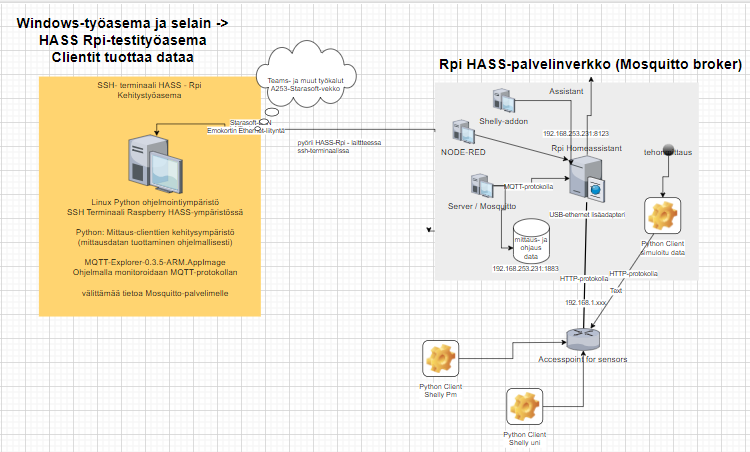Select the orange SSH-terminaali container box
This screenshot has width=750, height=452.
pos(150,196)
